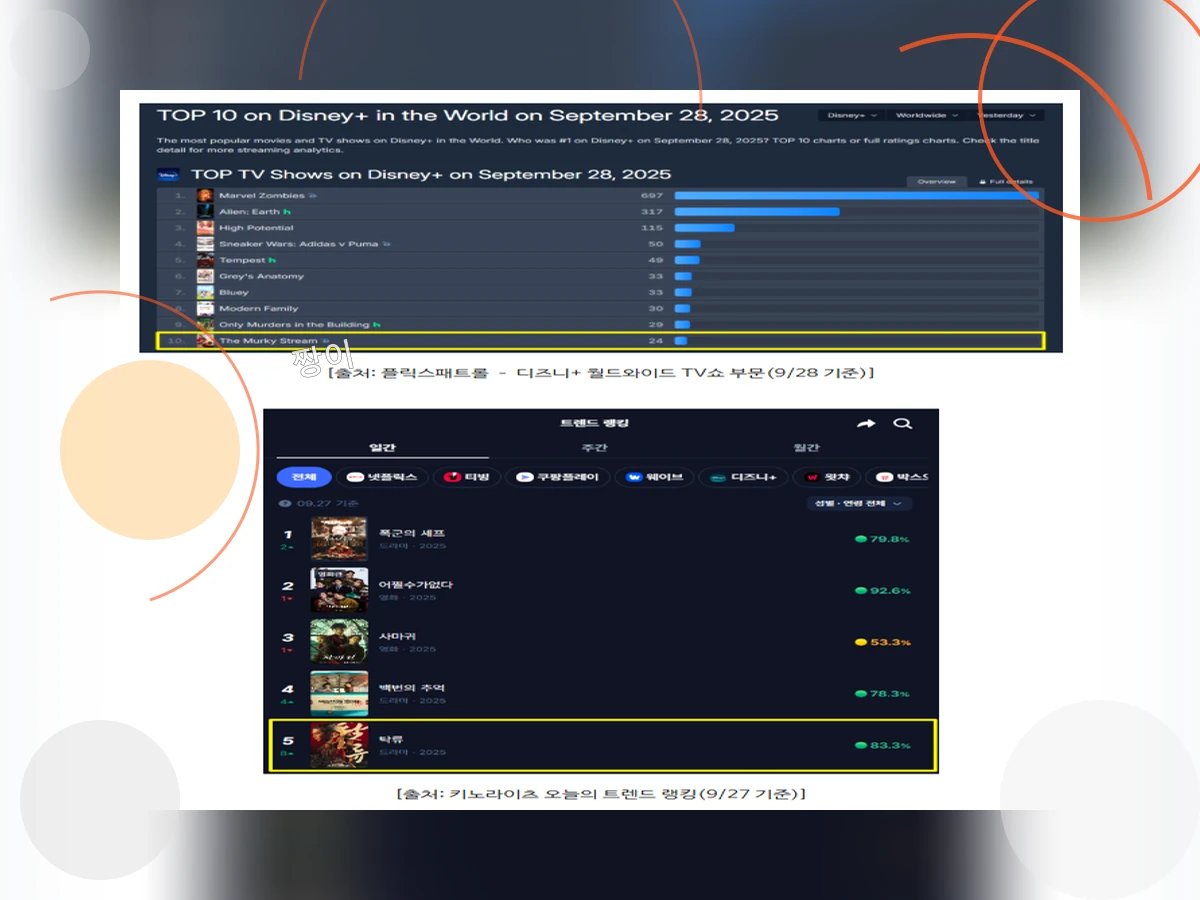Click the Alien: Earth score bar
The image size is (1200, 900).
tap(757, 212)
